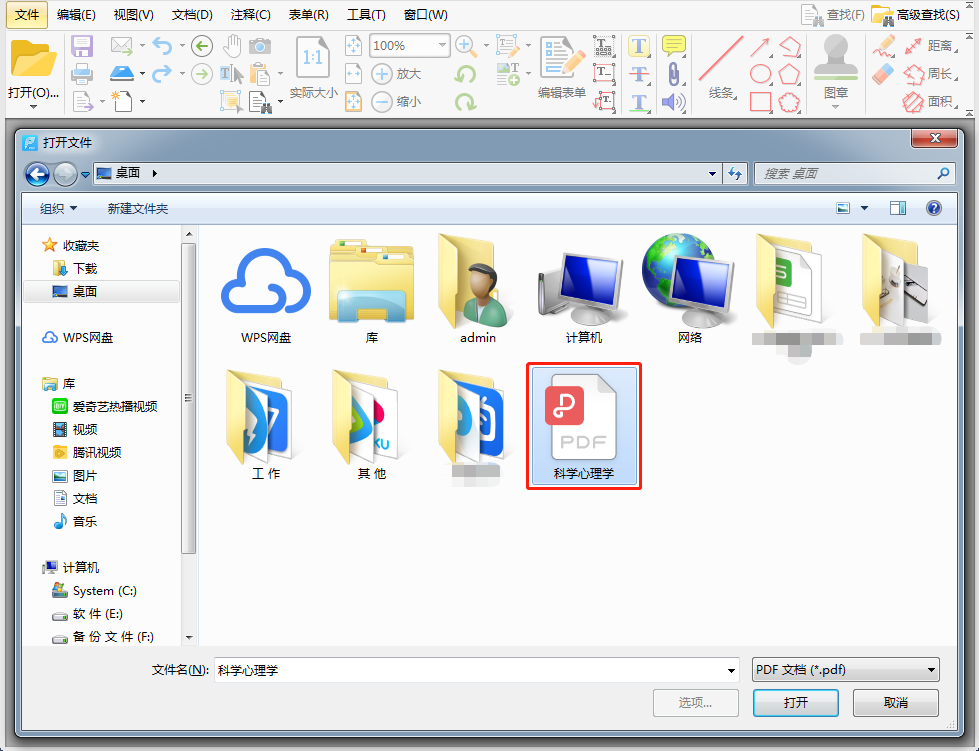Expand the PDF 文档 (*.pdf) file type dropdown
The image size is (979, 751).
point(931,670)
